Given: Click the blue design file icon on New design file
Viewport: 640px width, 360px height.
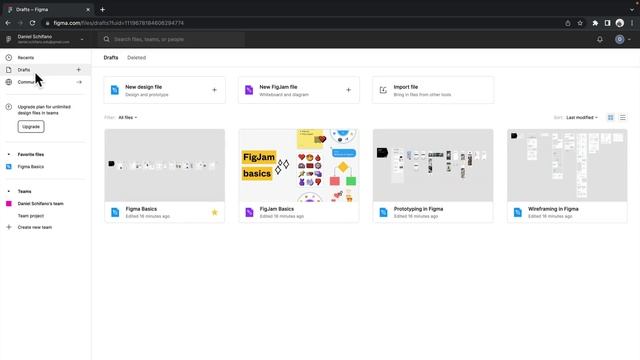Looking at the screenshot, I should pos(115,90).
